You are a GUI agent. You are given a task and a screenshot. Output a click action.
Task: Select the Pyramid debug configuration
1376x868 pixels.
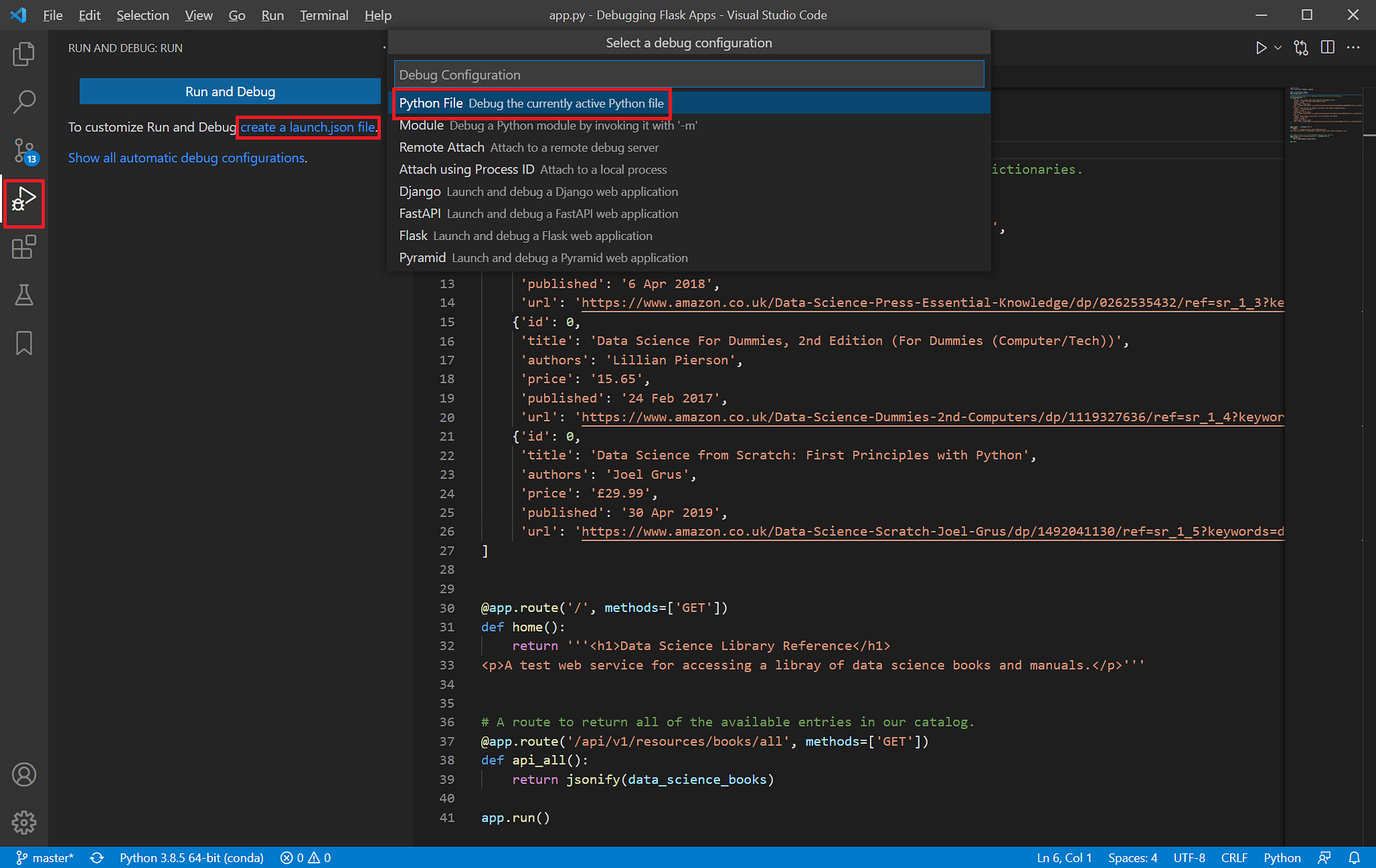tap(689, 257)
